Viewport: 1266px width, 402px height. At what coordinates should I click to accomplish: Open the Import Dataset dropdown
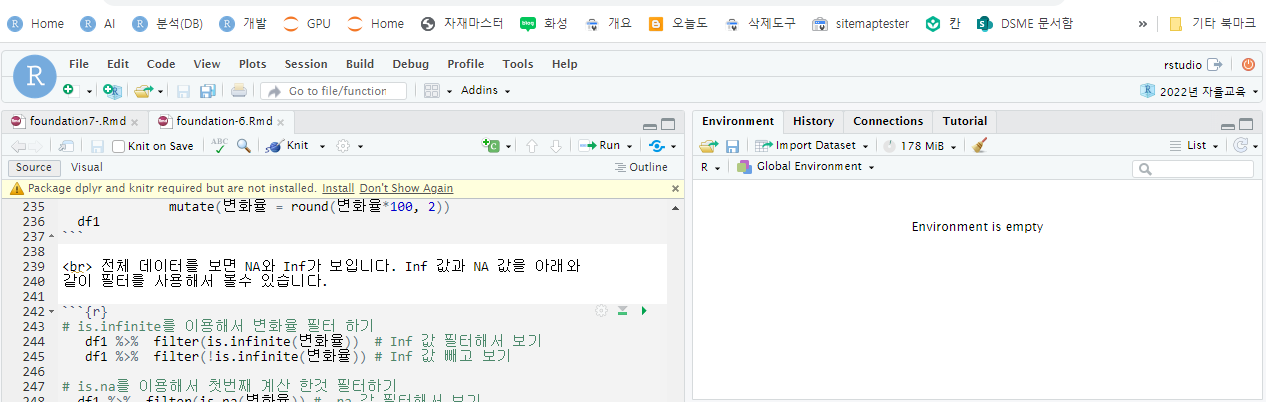(812, 145)
